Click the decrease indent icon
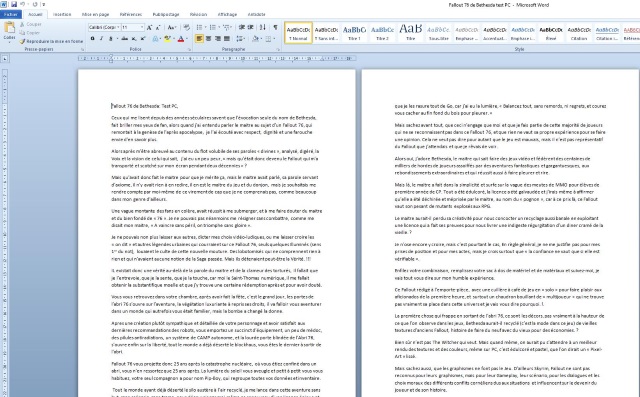This screenshot has width=640, height=397. click(242, 27)
